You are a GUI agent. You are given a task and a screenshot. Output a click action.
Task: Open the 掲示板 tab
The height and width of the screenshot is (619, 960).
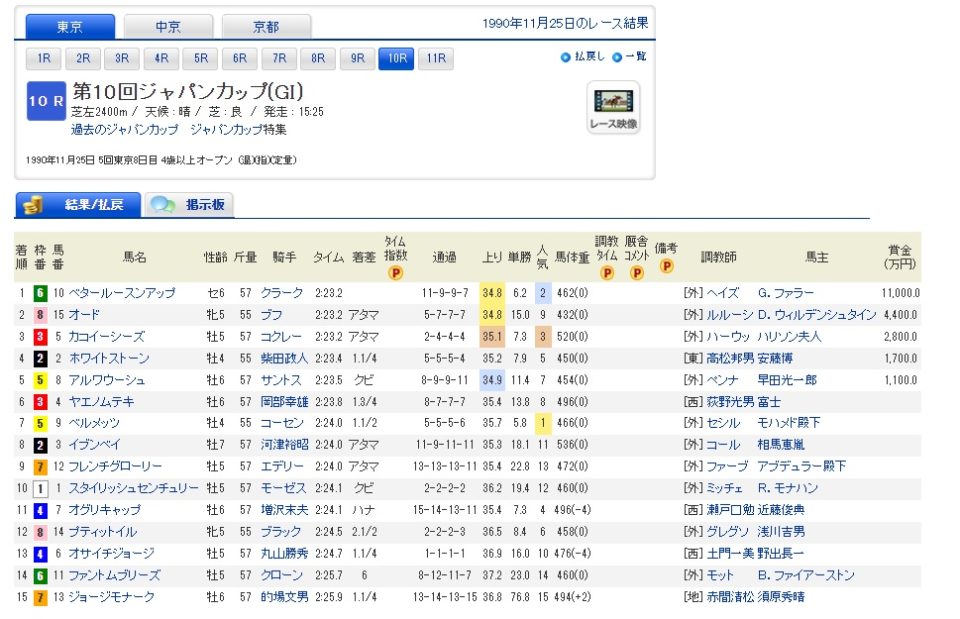[190, 205]
